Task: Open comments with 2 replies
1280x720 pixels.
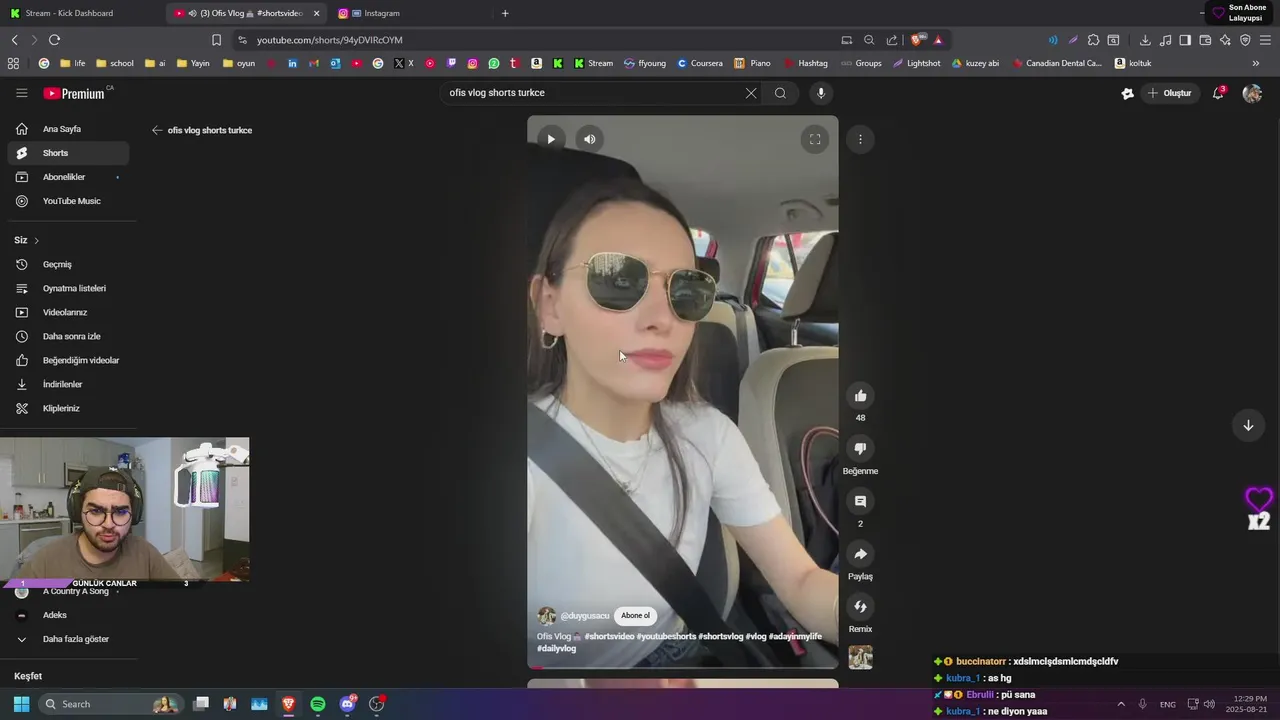Action: [860, 501]
